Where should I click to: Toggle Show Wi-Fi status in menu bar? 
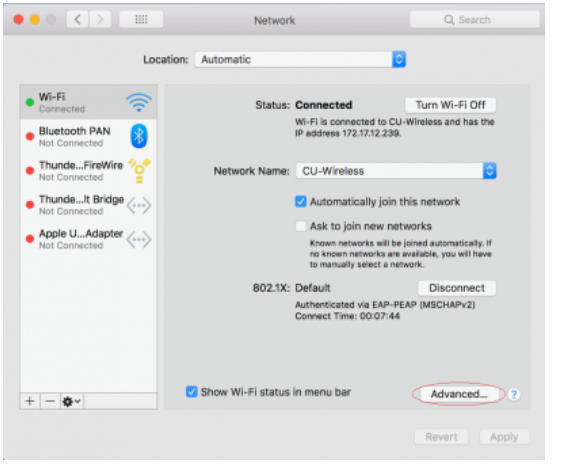[x=192, y=392]
